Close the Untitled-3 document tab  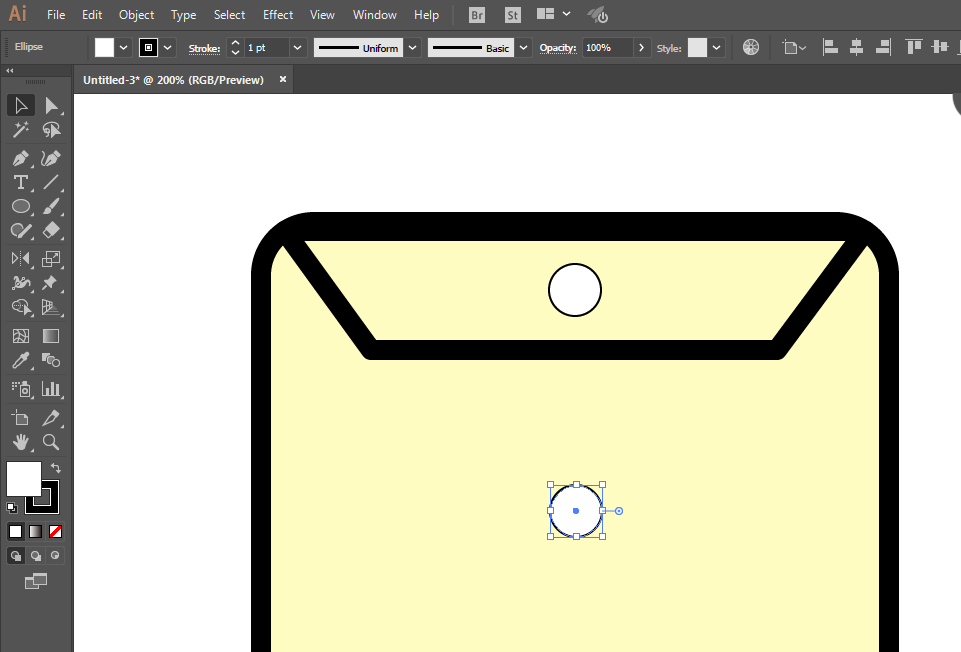(x=283, y=79)
